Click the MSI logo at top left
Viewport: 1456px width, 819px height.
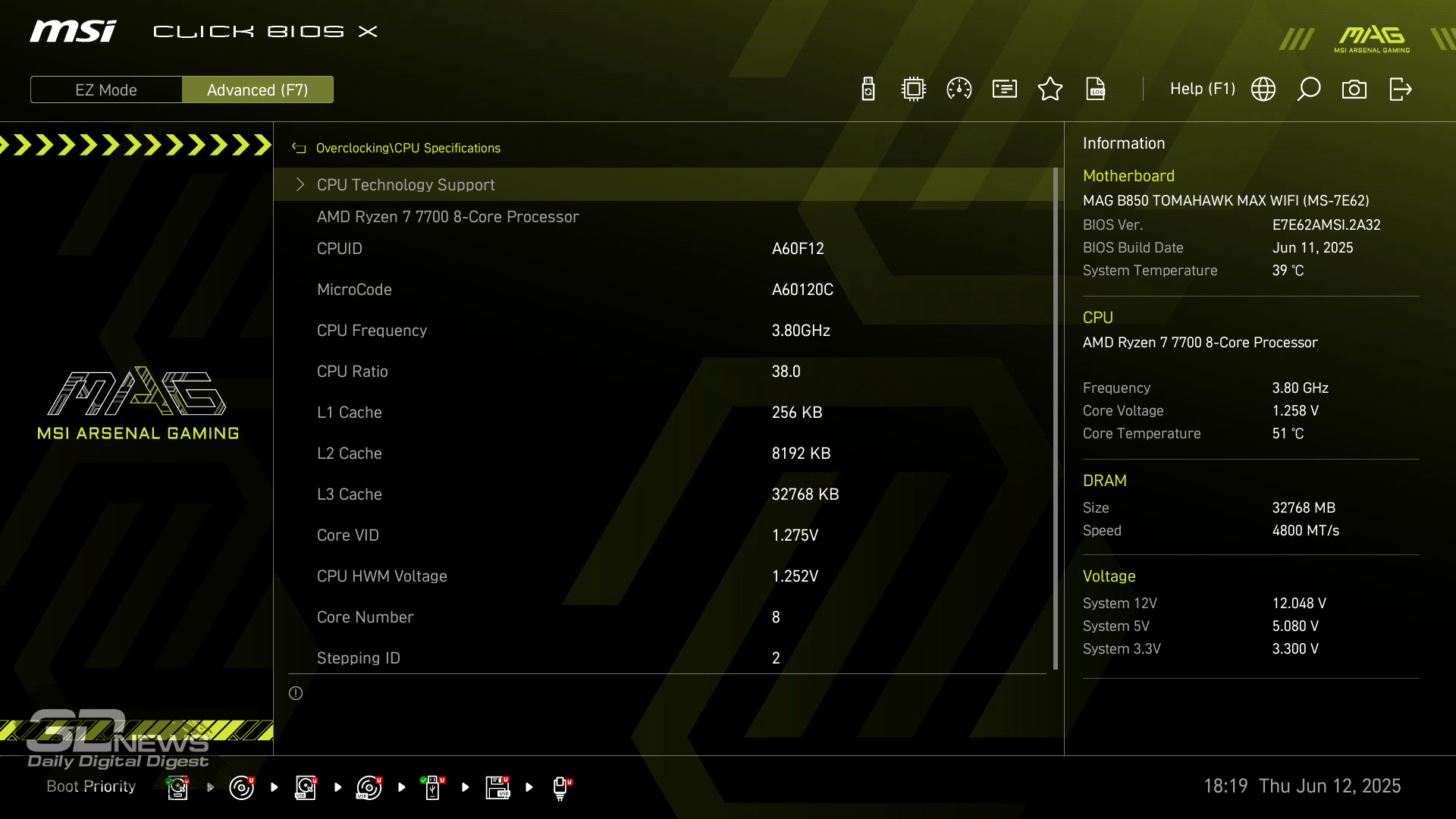click(74, 31)
